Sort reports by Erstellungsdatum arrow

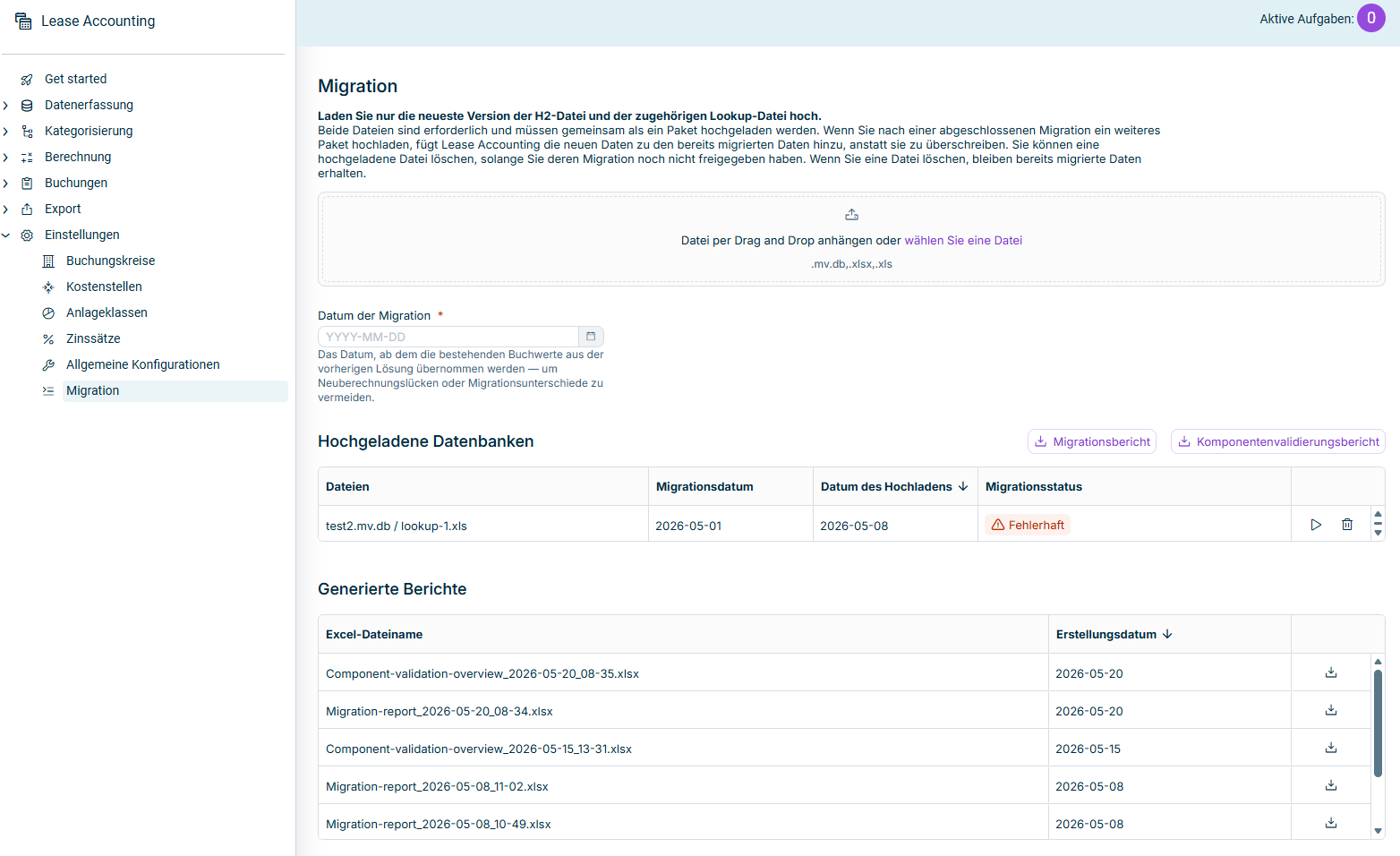[1167, 634]
